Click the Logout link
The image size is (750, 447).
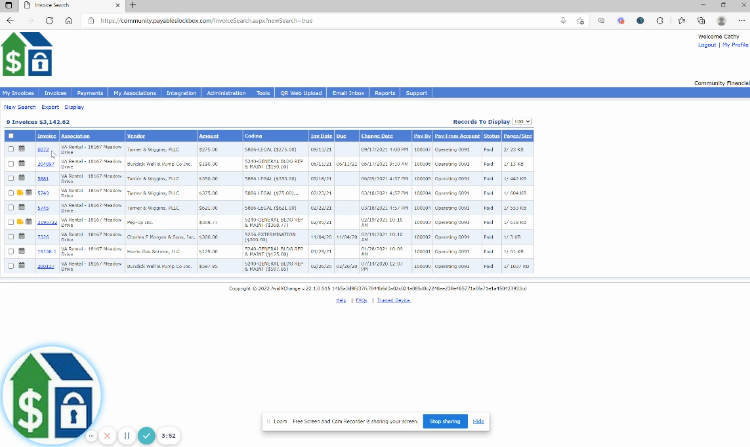(x=706, y=45)
